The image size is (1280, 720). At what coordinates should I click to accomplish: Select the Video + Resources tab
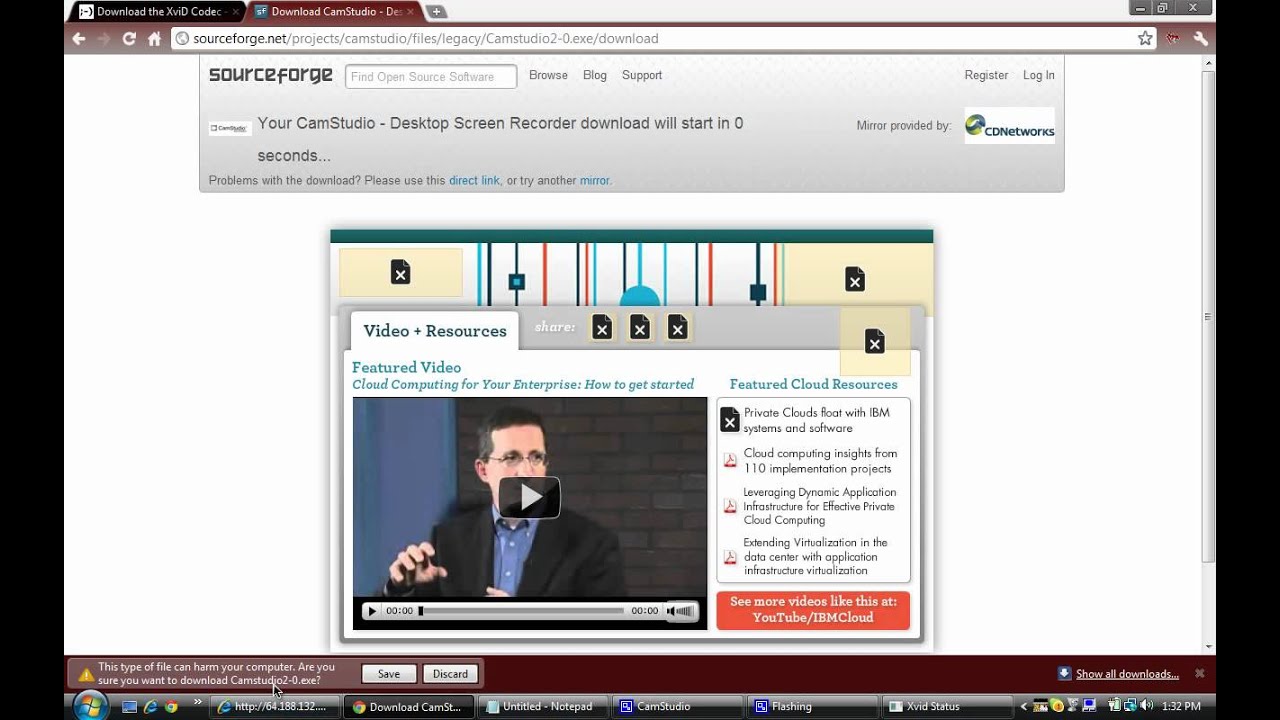point(435,331)
